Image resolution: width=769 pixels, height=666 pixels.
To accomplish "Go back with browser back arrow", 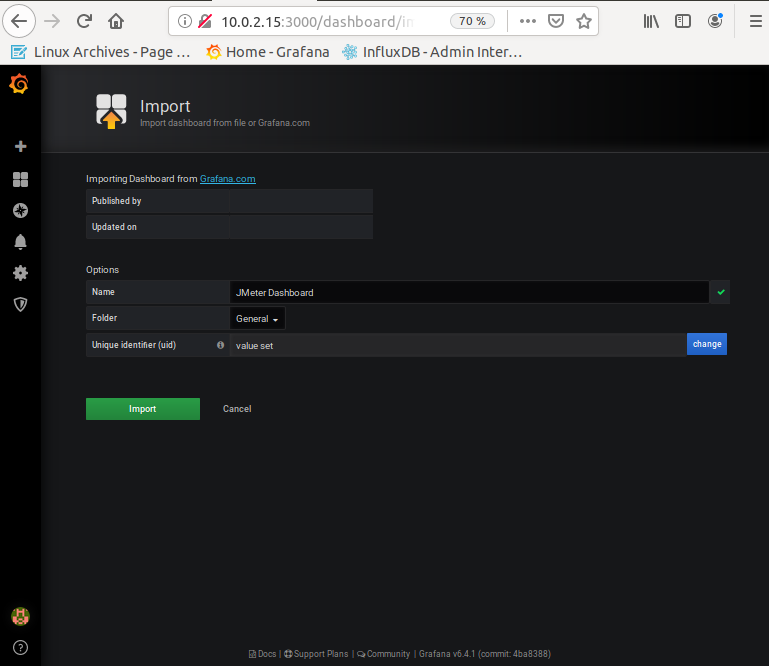I will coord(19,21).
